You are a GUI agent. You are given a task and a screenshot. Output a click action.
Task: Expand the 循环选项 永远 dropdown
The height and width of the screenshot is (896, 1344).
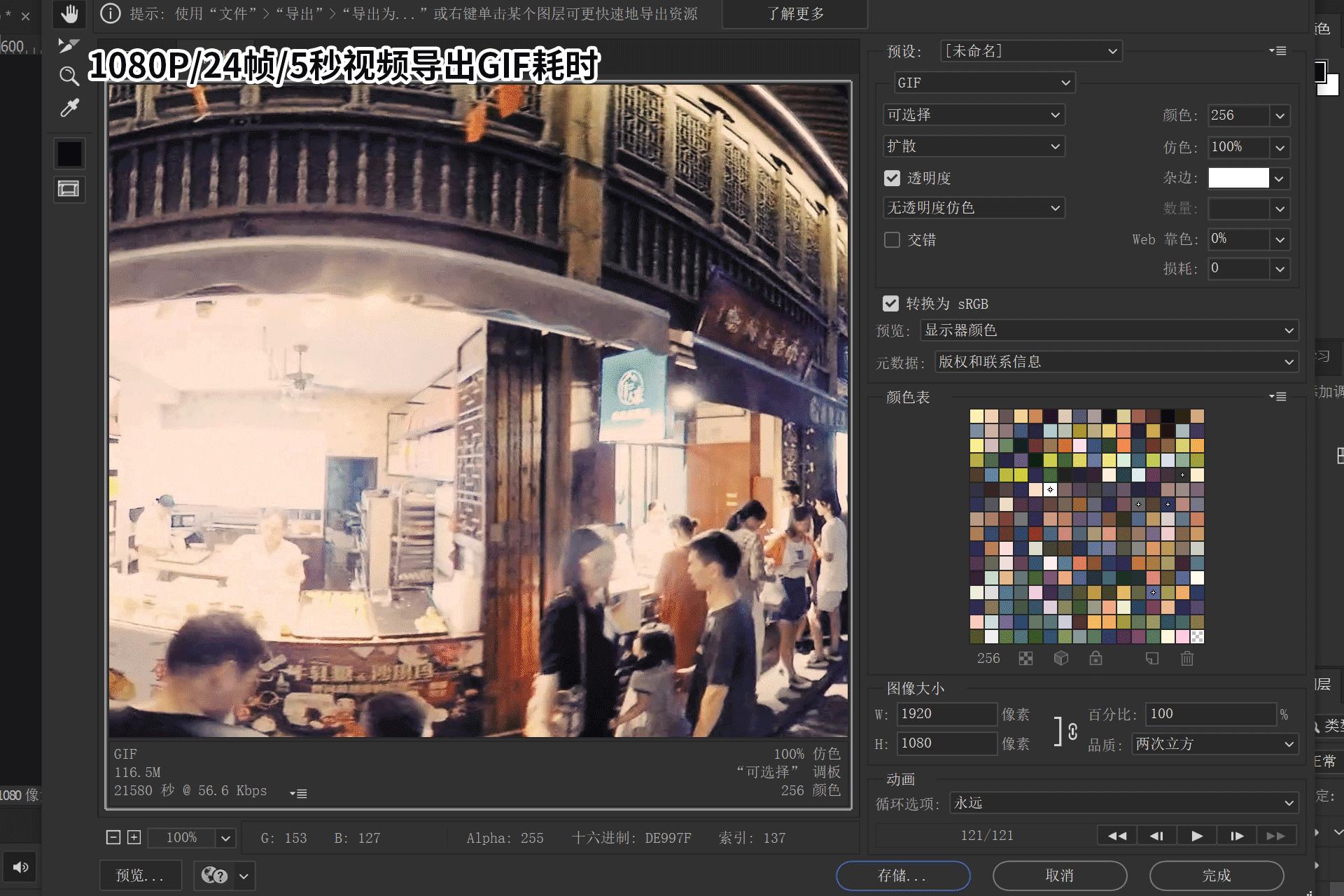click(x=1123, y=803)
